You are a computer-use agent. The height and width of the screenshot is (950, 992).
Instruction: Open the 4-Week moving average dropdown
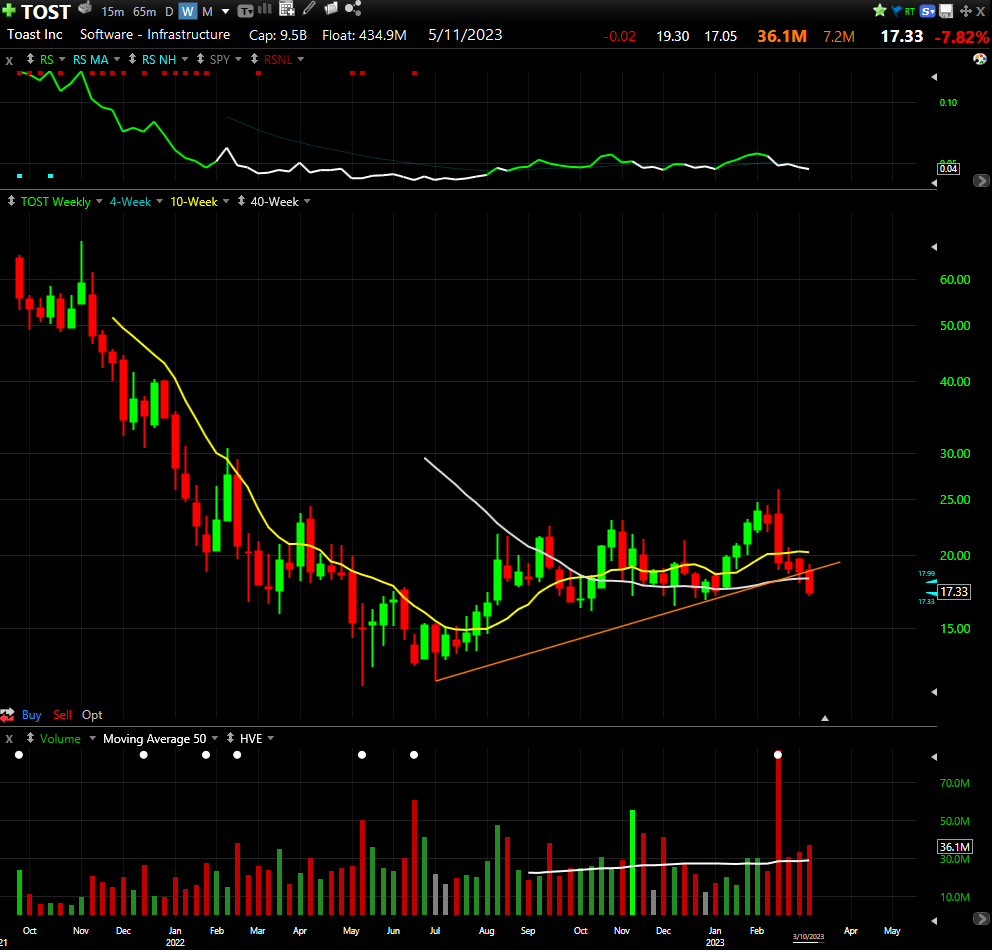(159, 201)
